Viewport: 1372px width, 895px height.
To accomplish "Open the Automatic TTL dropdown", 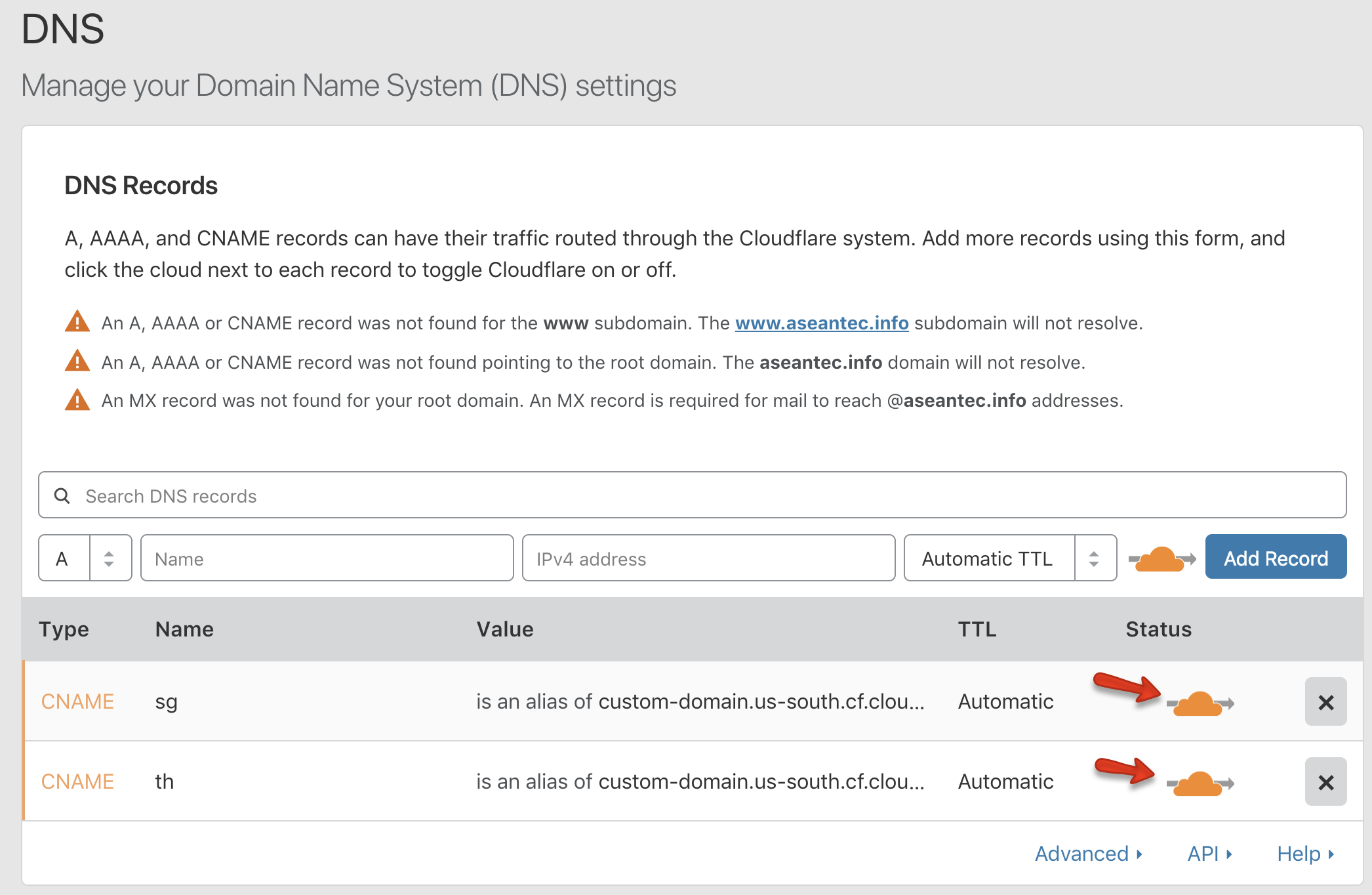I will pyautogui.click(x=1010, y=558).
